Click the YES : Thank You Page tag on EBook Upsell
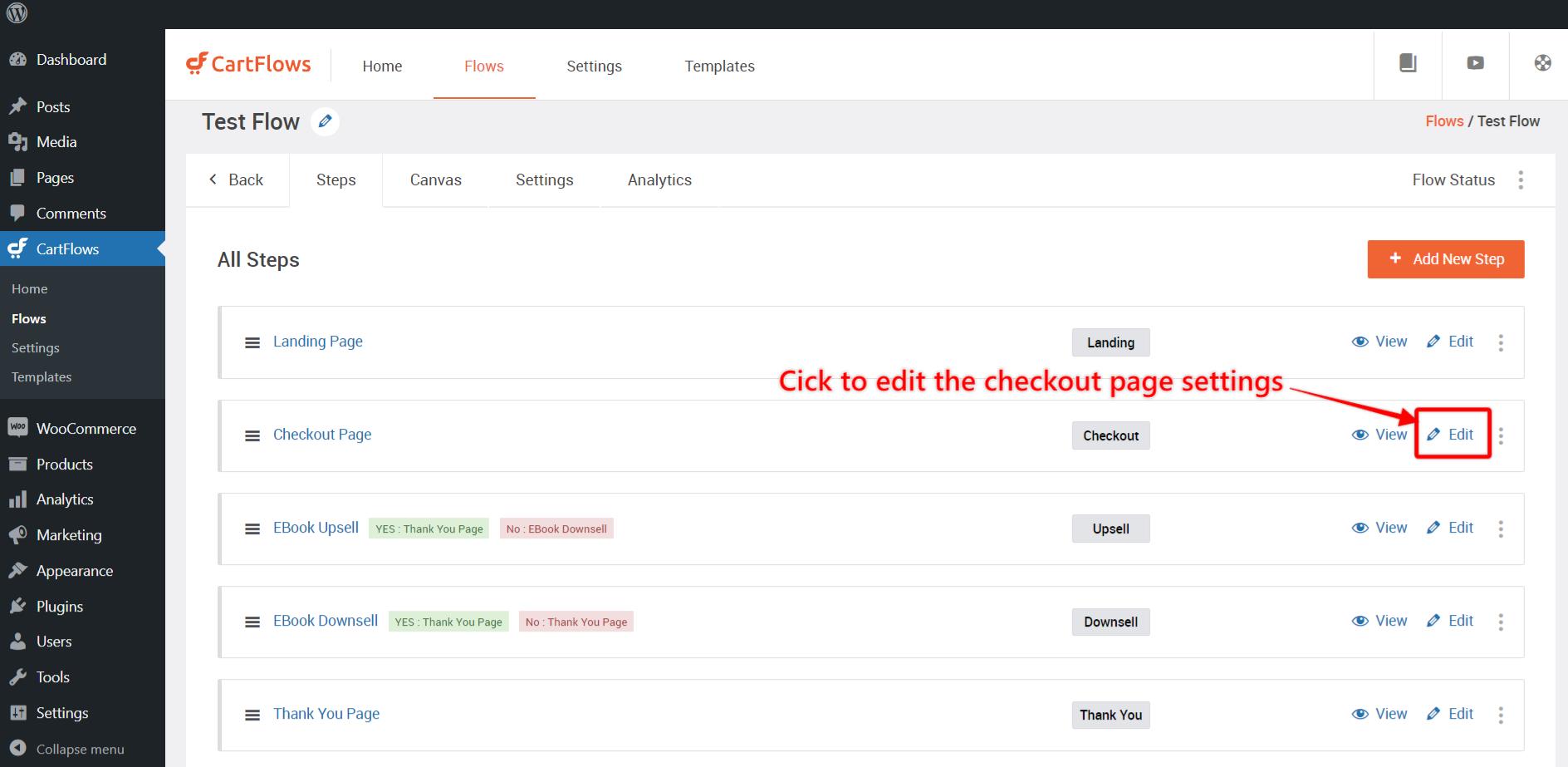 [x=429, y=529]
